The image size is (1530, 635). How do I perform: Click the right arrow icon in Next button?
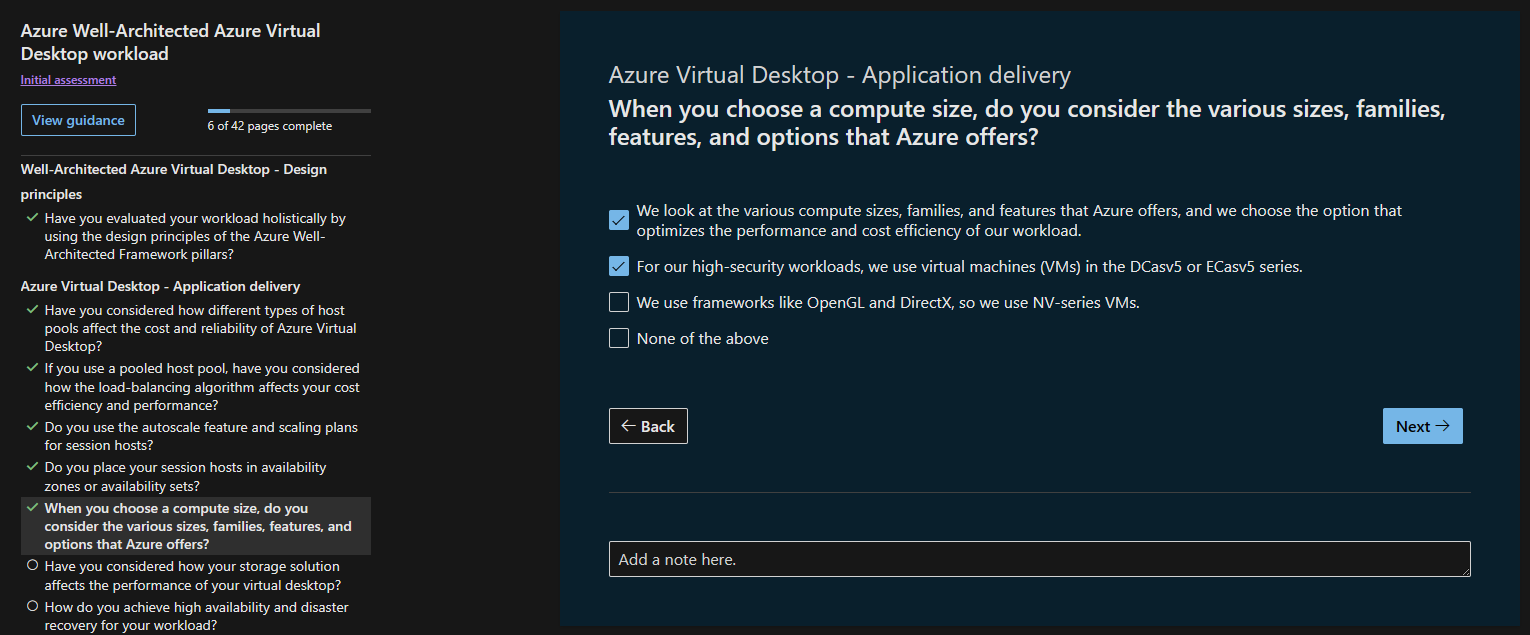click(1442, 426)
